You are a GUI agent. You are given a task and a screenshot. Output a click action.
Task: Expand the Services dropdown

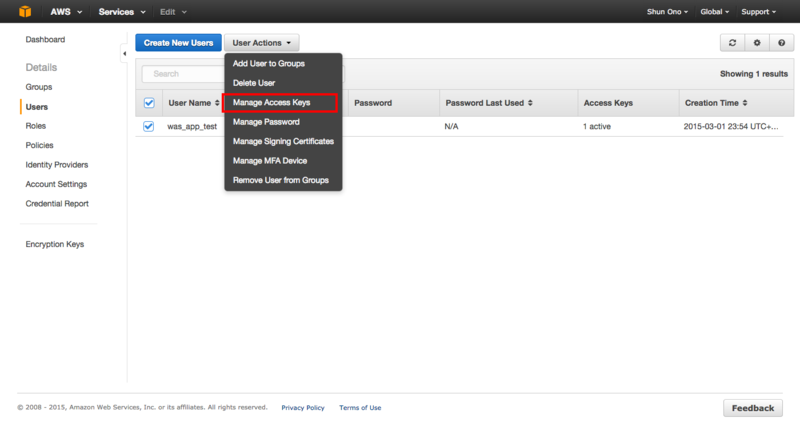[122, 12]
